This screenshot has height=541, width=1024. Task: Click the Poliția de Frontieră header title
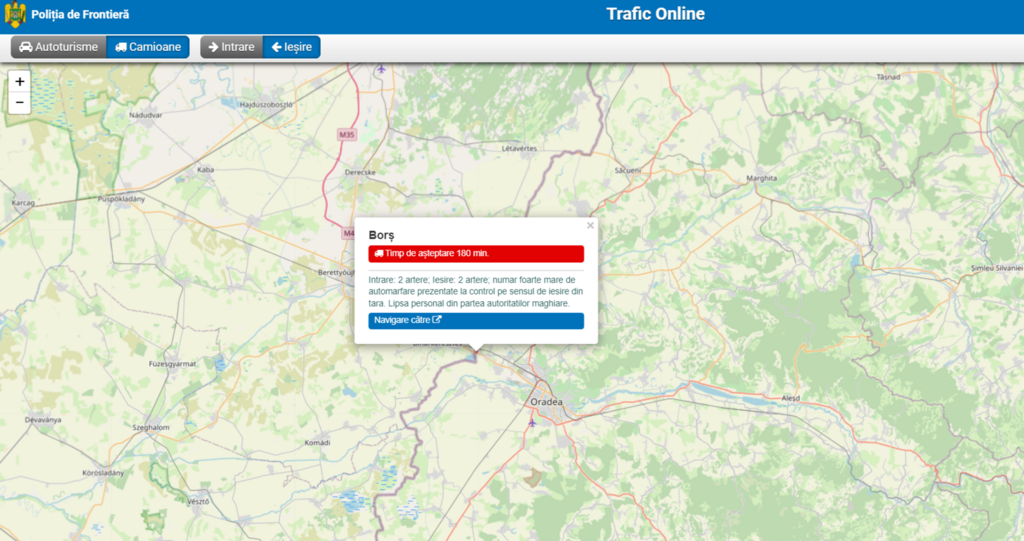80,15
